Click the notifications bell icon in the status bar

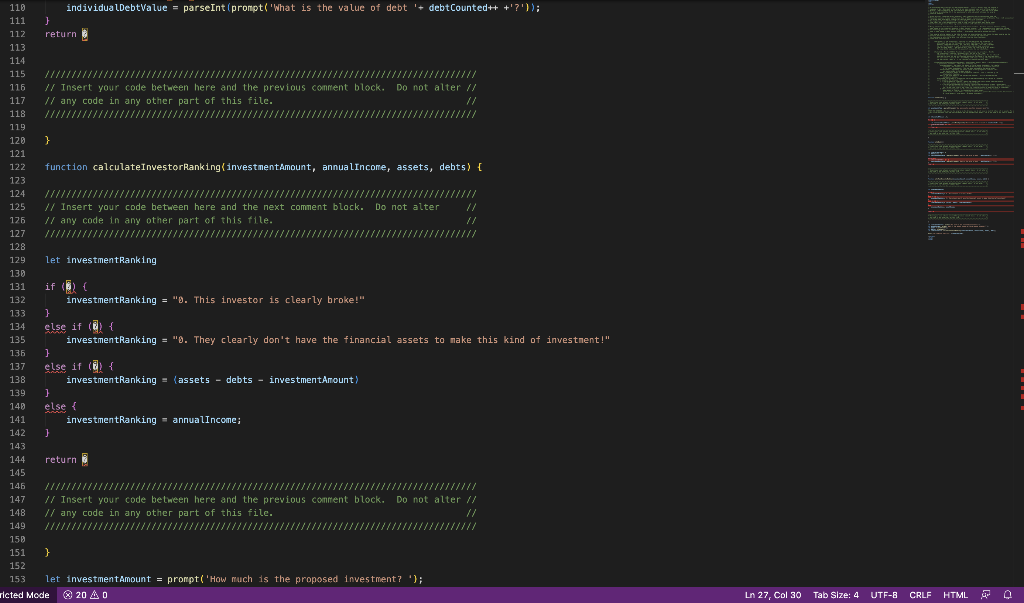tap(1008, 595)
